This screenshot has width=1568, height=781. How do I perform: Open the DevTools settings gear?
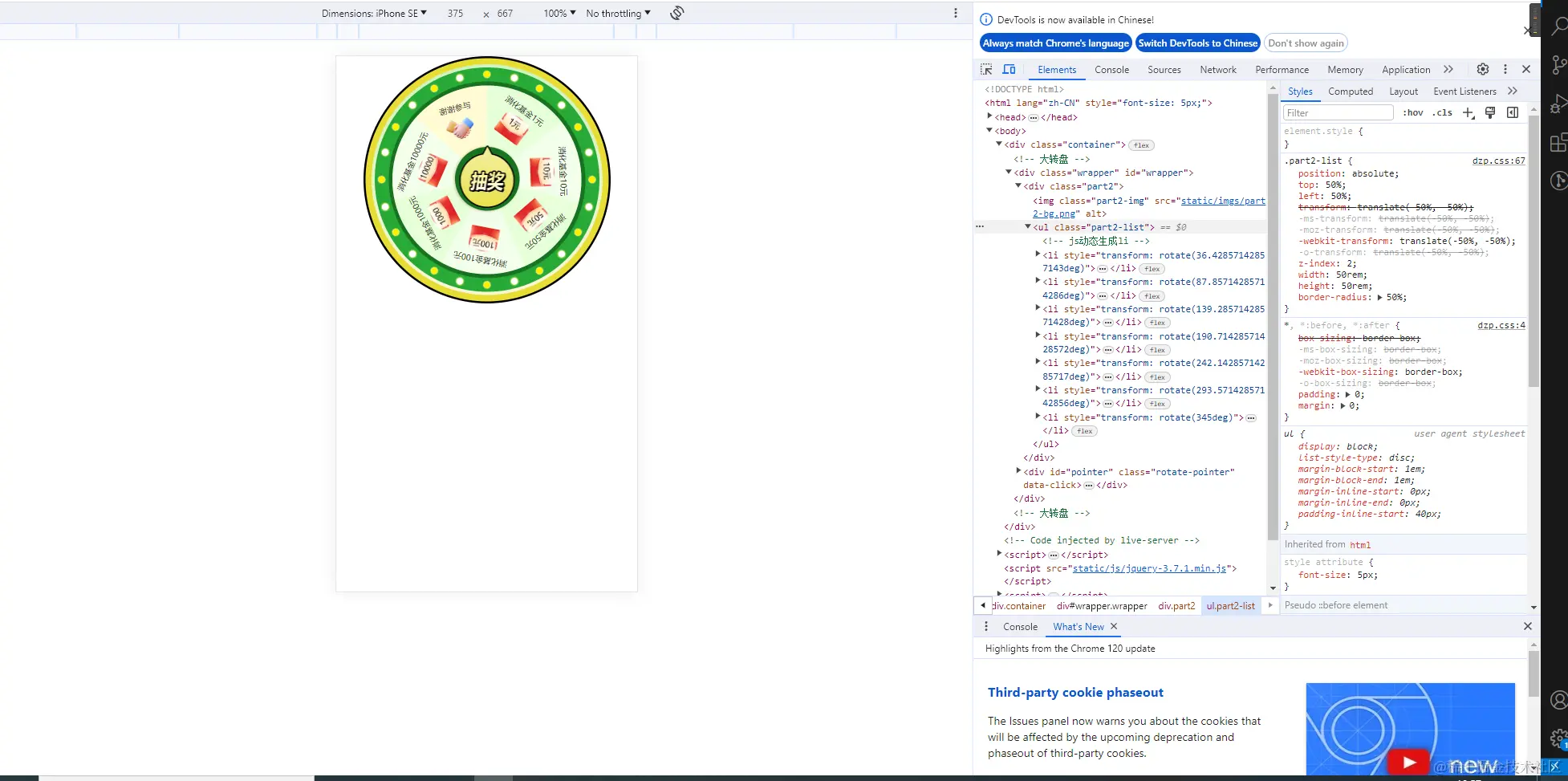pos(1483,69)
